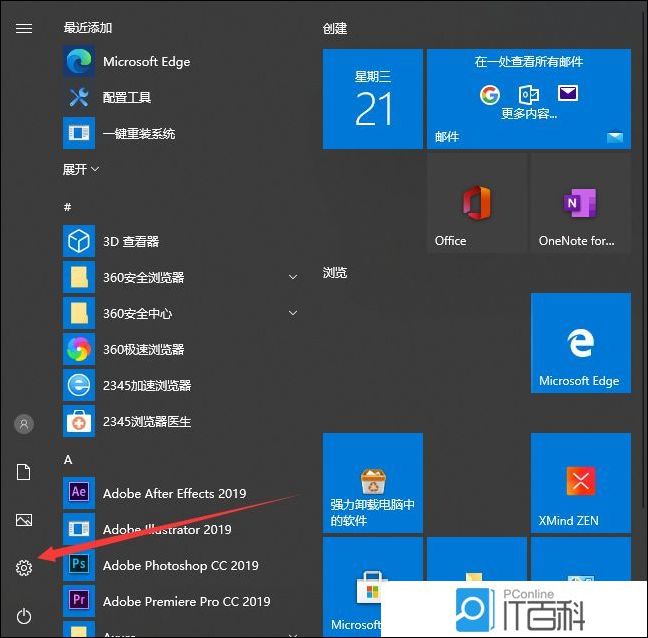648x638 pixels.
Task: Open 3D 查看器 app
Action: tap(180, 241)
